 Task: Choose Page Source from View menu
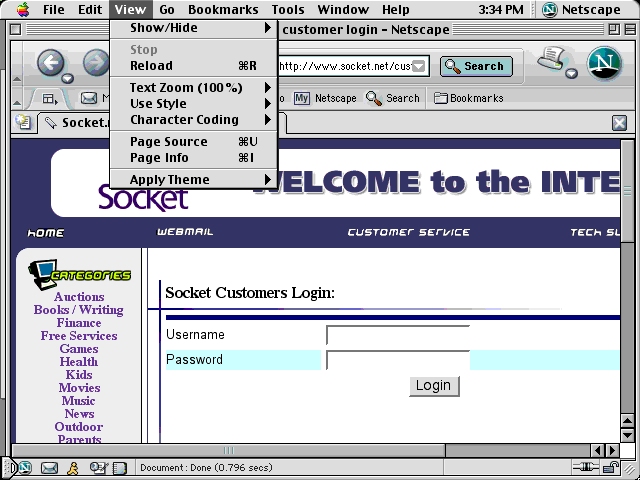pyautogui.click(x=194, y=142)
